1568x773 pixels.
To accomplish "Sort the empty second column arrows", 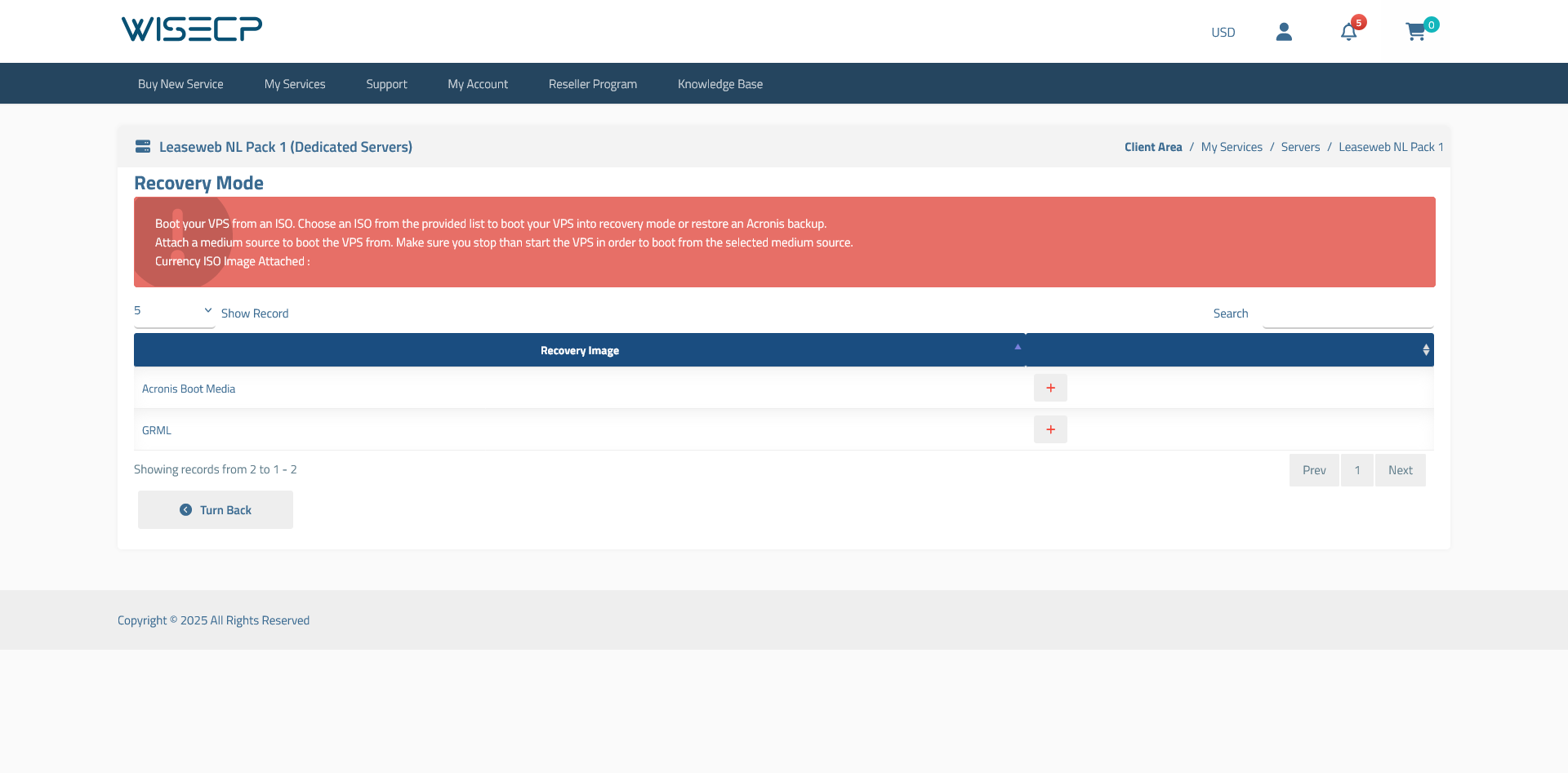I will pyautogui.click(x=1425, y=350).
